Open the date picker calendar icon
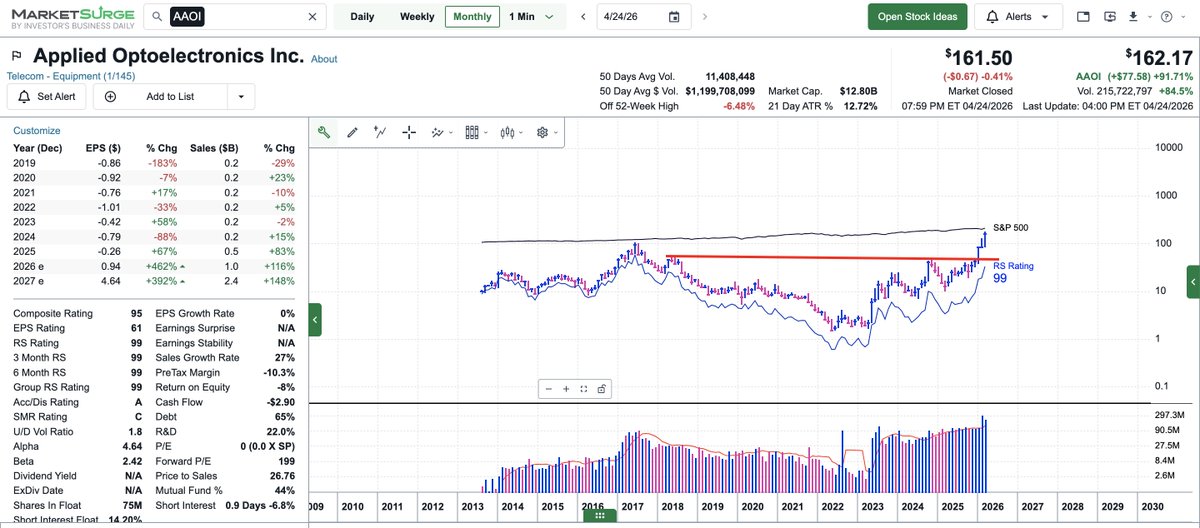Viewport: 1200px width, 528px height. click(x=674, y=17)
